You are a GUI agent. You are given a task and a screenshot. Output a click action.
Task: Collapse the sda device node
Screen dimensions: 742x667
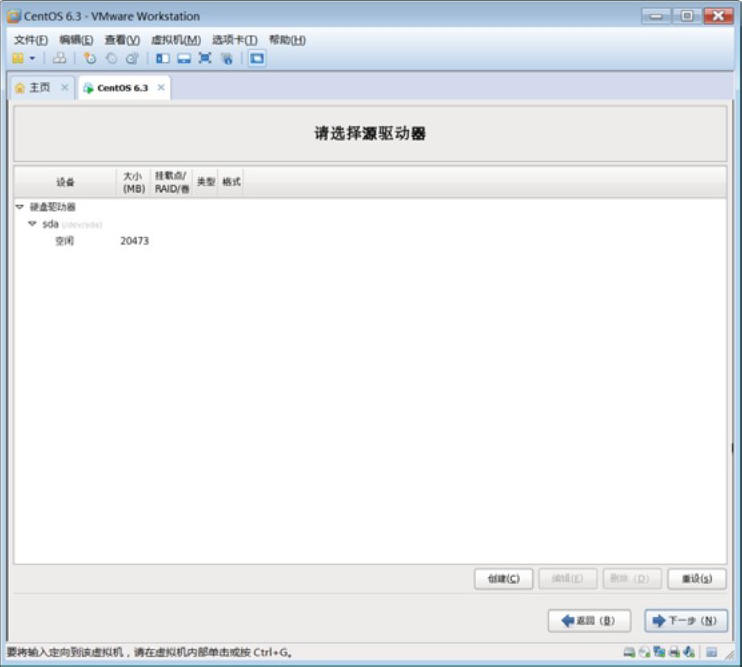pyautogui.click(x=32, y=224)
